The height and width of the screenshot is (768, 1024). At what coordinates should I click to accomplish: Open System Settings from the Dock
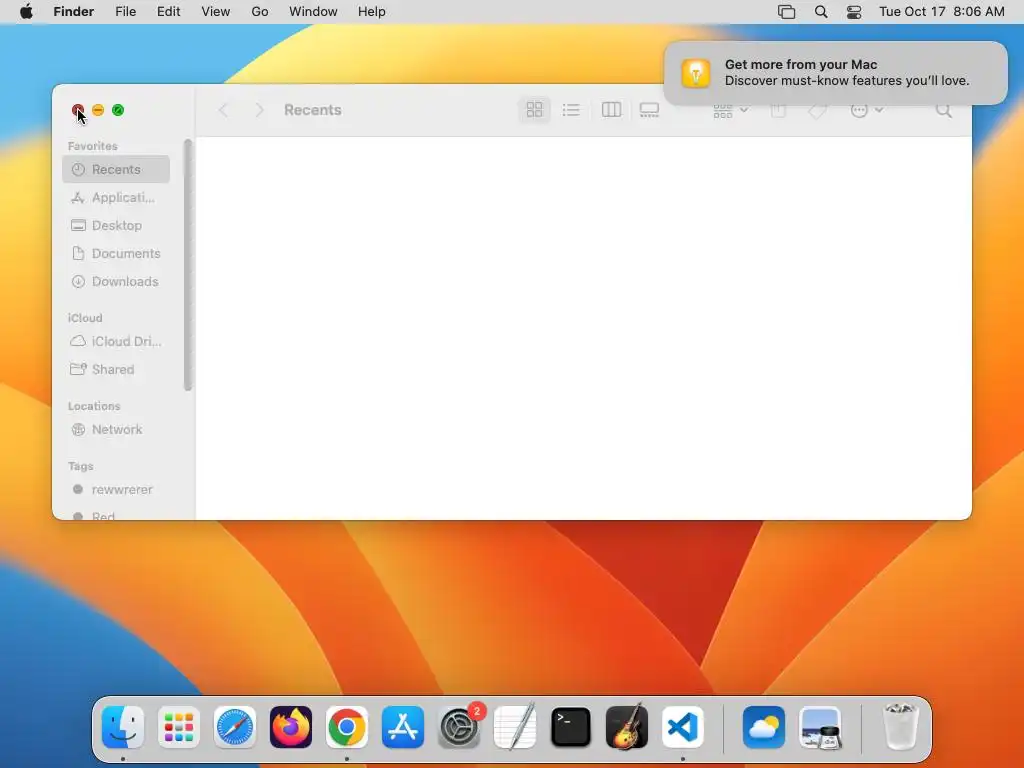459,727
